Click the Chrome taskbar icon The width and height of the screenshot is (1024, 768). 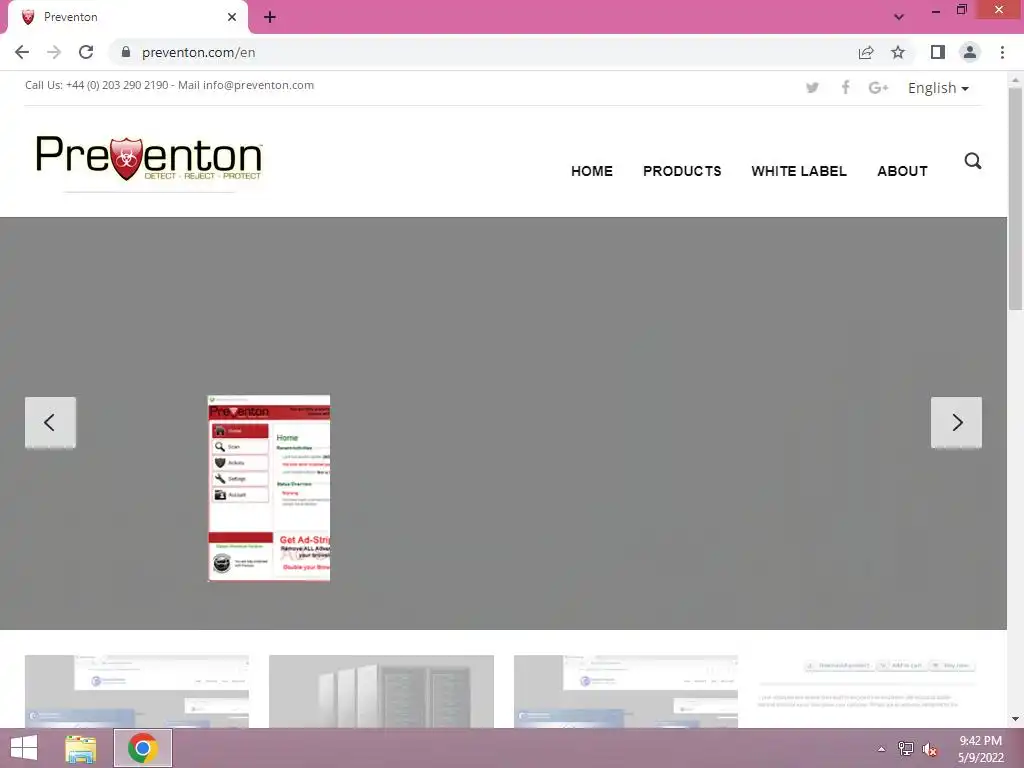[x=142, y=748]
